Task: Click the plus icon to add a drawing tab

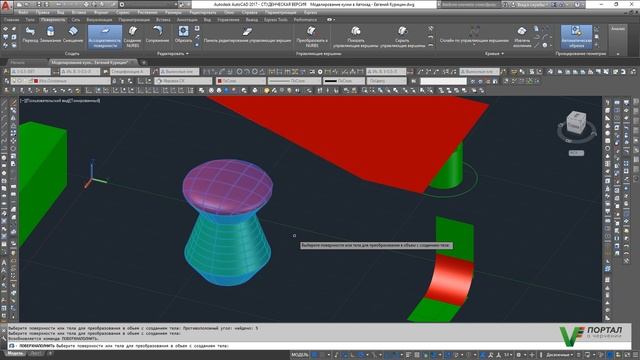Action: 144,62
